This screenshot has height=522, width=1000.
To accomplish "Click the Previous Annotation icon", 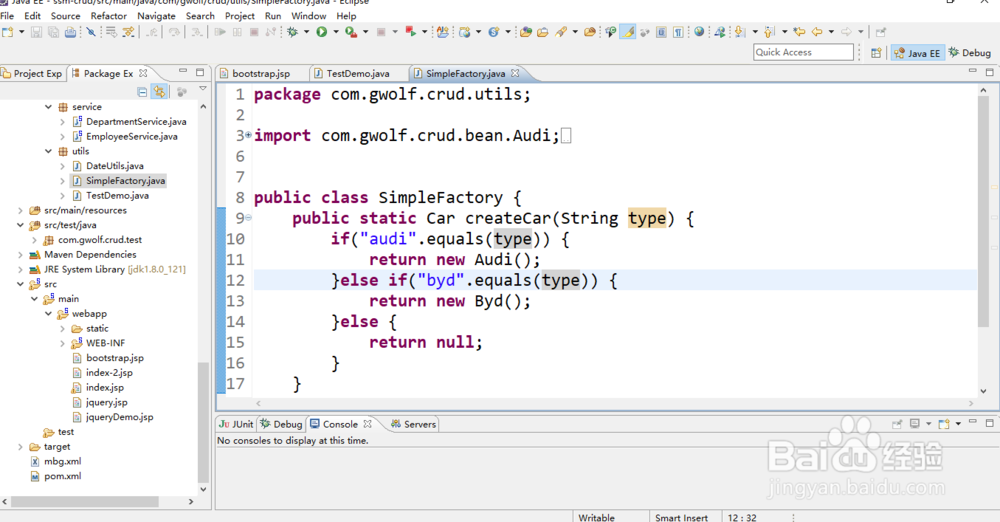I will click(x=768, y=32).
